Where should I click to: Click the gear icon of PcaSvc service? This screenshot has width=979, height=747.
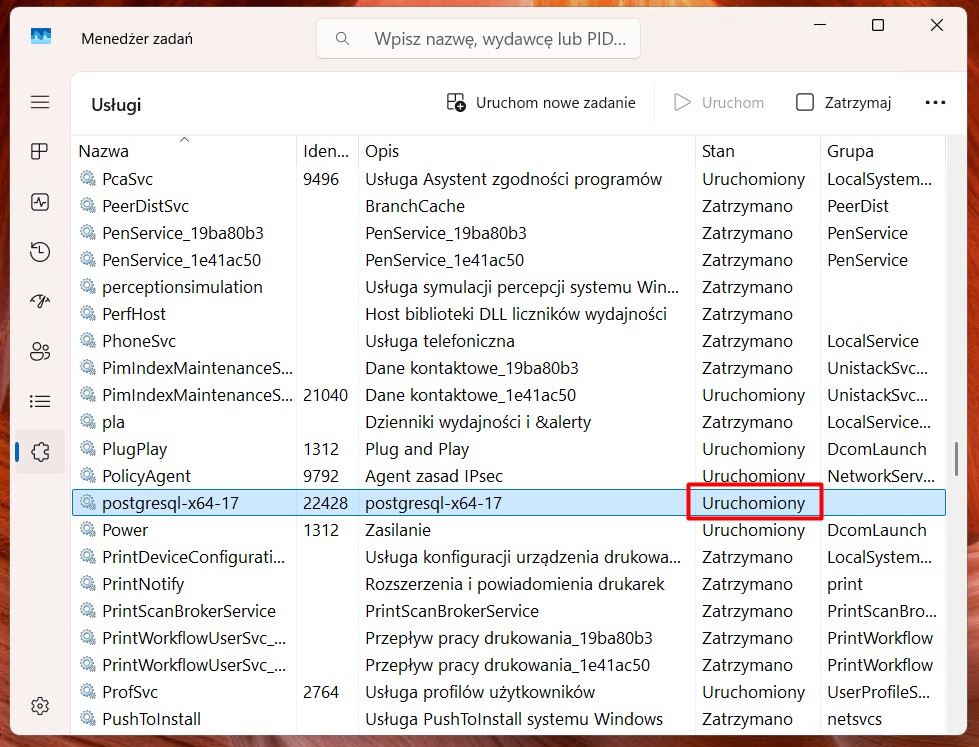point(88,179)
